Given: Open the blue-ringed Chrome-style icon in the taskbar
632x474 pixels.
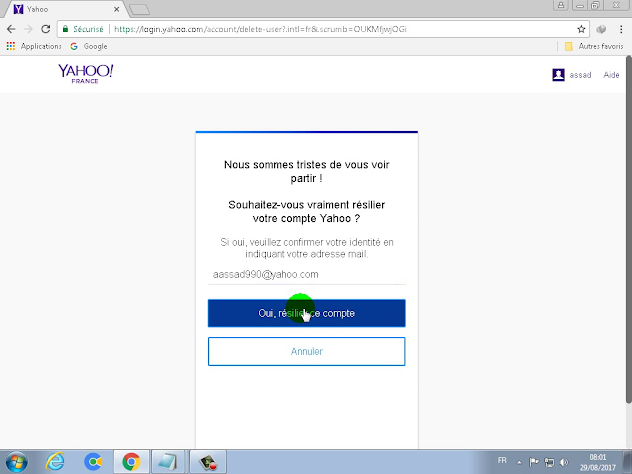Looking at the screenshot, I should coord(93,462).
